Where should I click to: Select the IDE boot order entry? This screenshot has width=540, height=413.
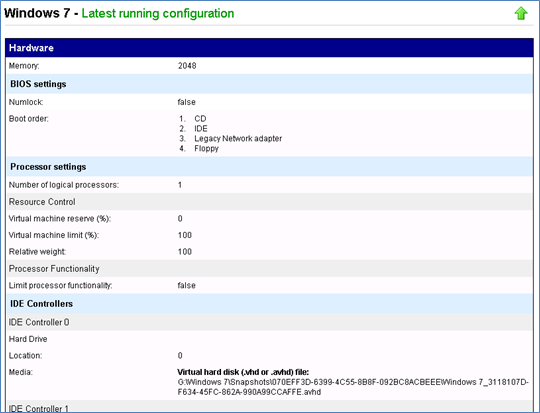(x=201, y=129)
